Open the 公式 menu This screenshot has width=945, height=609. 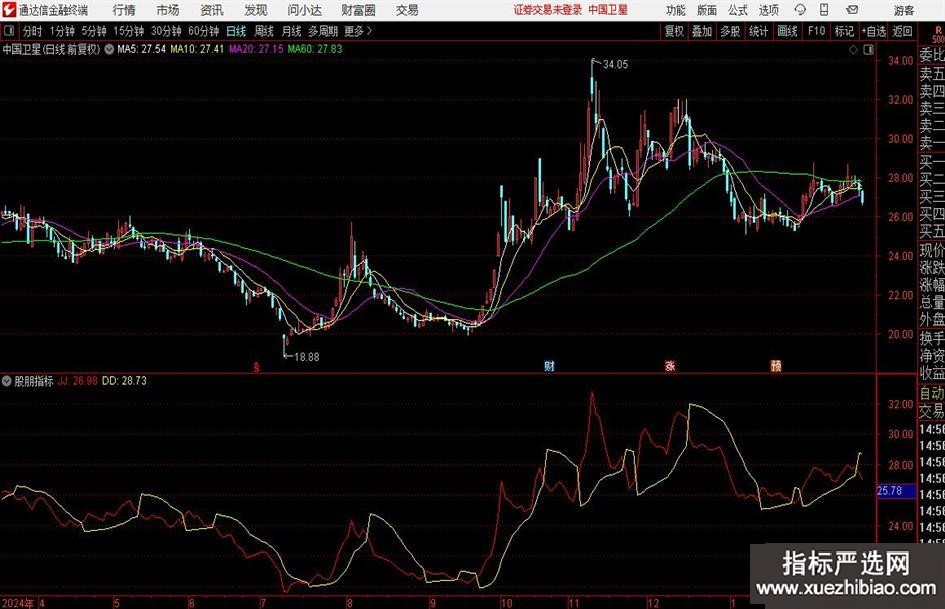738,10
